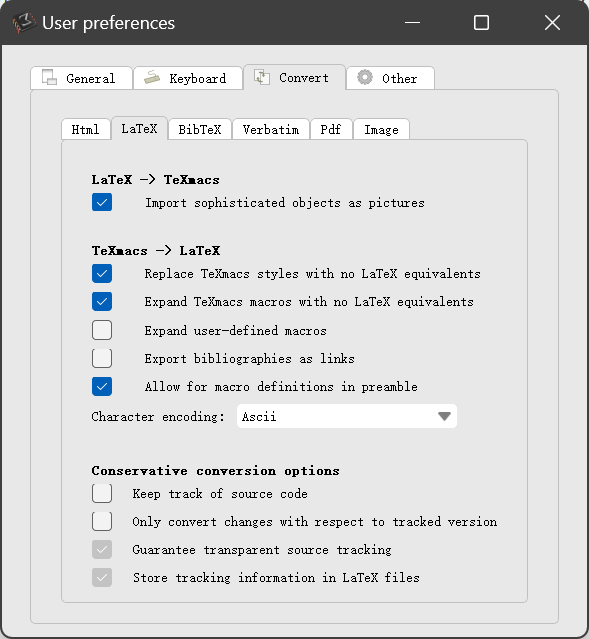Screen dimensions: 589x639
Task: Close the User preferences window
Action: pos(552,23)
